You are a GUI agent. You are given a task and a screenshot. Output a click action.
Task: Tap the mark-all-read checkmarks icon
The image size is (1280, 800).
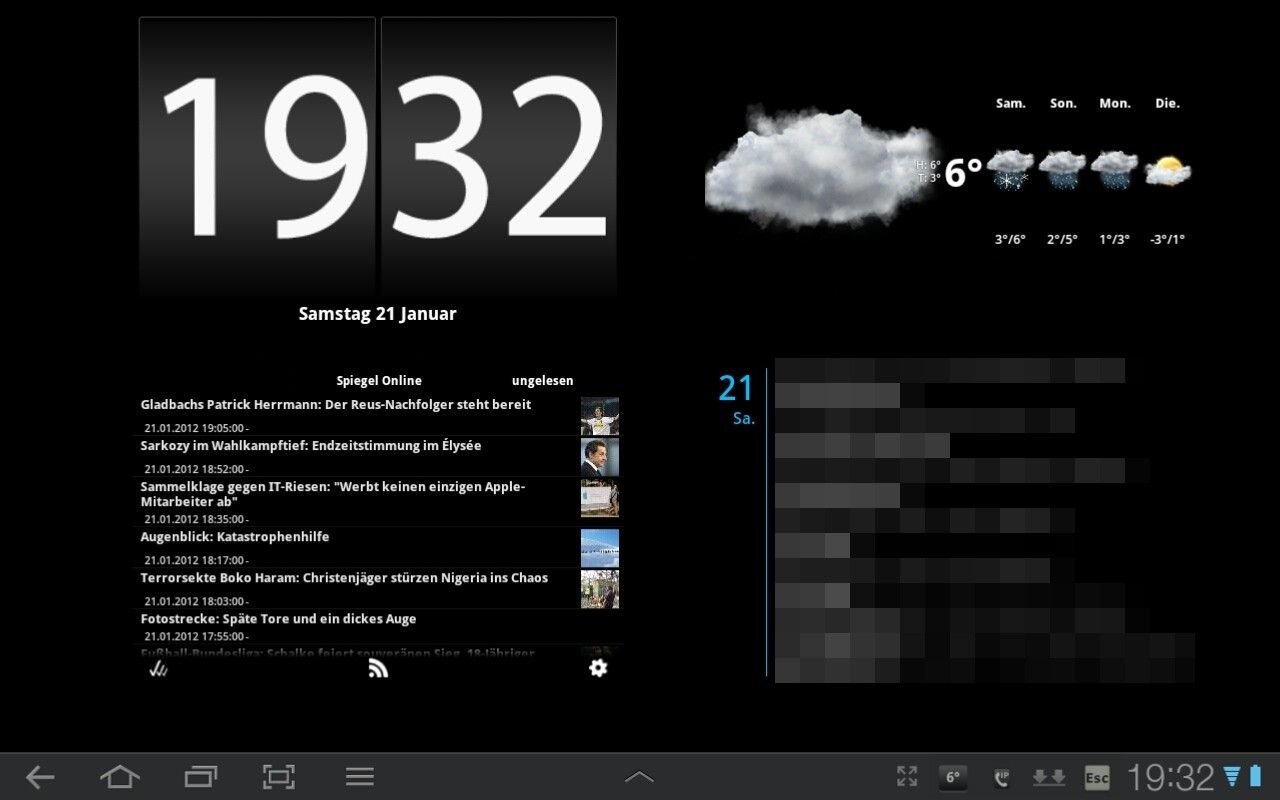[x=158, y=668]
